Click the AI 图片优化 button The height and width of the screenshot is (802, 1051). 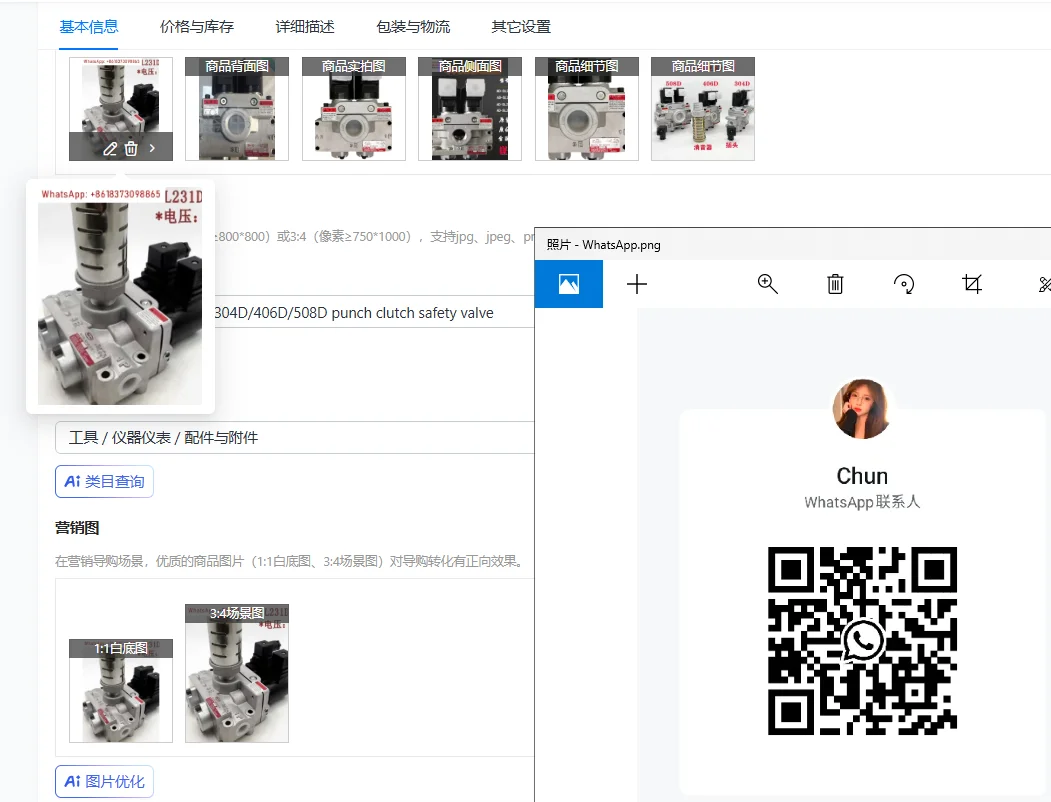[x=104, y=781]
